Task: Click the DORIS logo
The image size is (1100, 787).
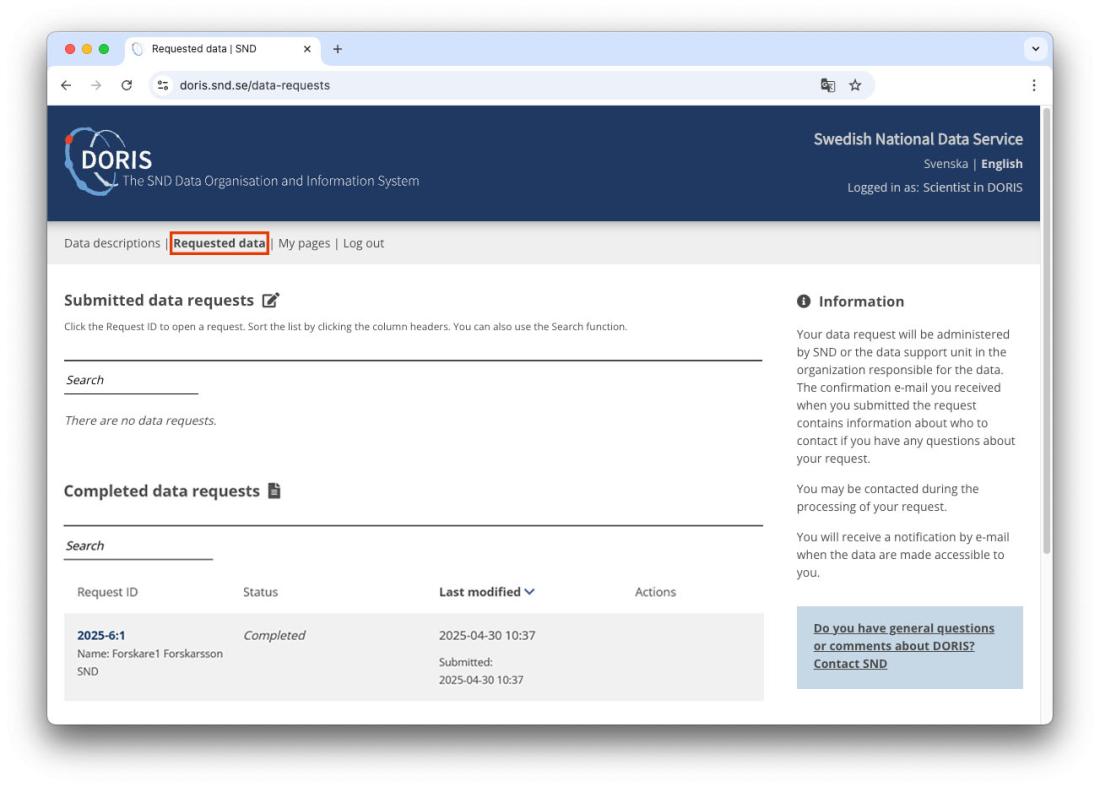Action: click(108, 161)
